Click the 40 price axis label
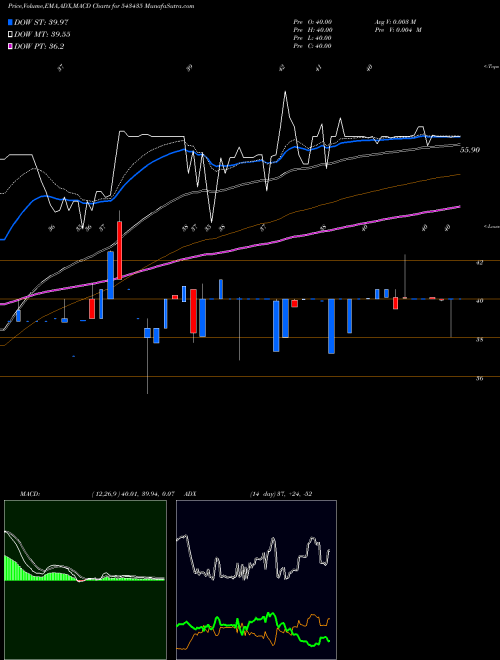Screen dimensions: 500x660 tap(479, 301)
